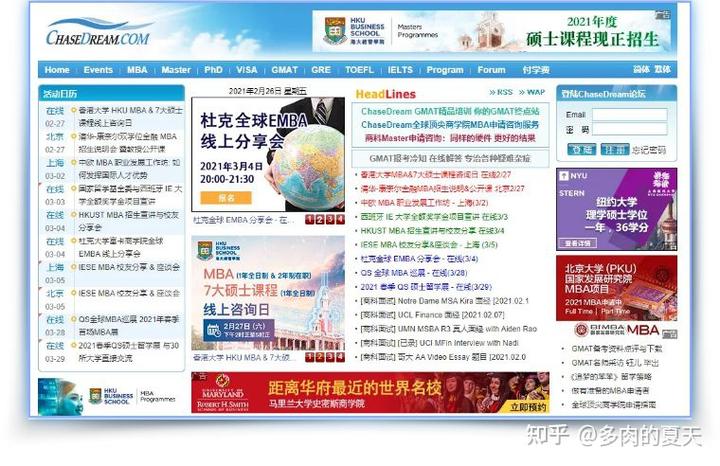Open 2021 春季 QS 硕士留学展 link
Viewport: 720px width, 466px height.
coord(426,287)
